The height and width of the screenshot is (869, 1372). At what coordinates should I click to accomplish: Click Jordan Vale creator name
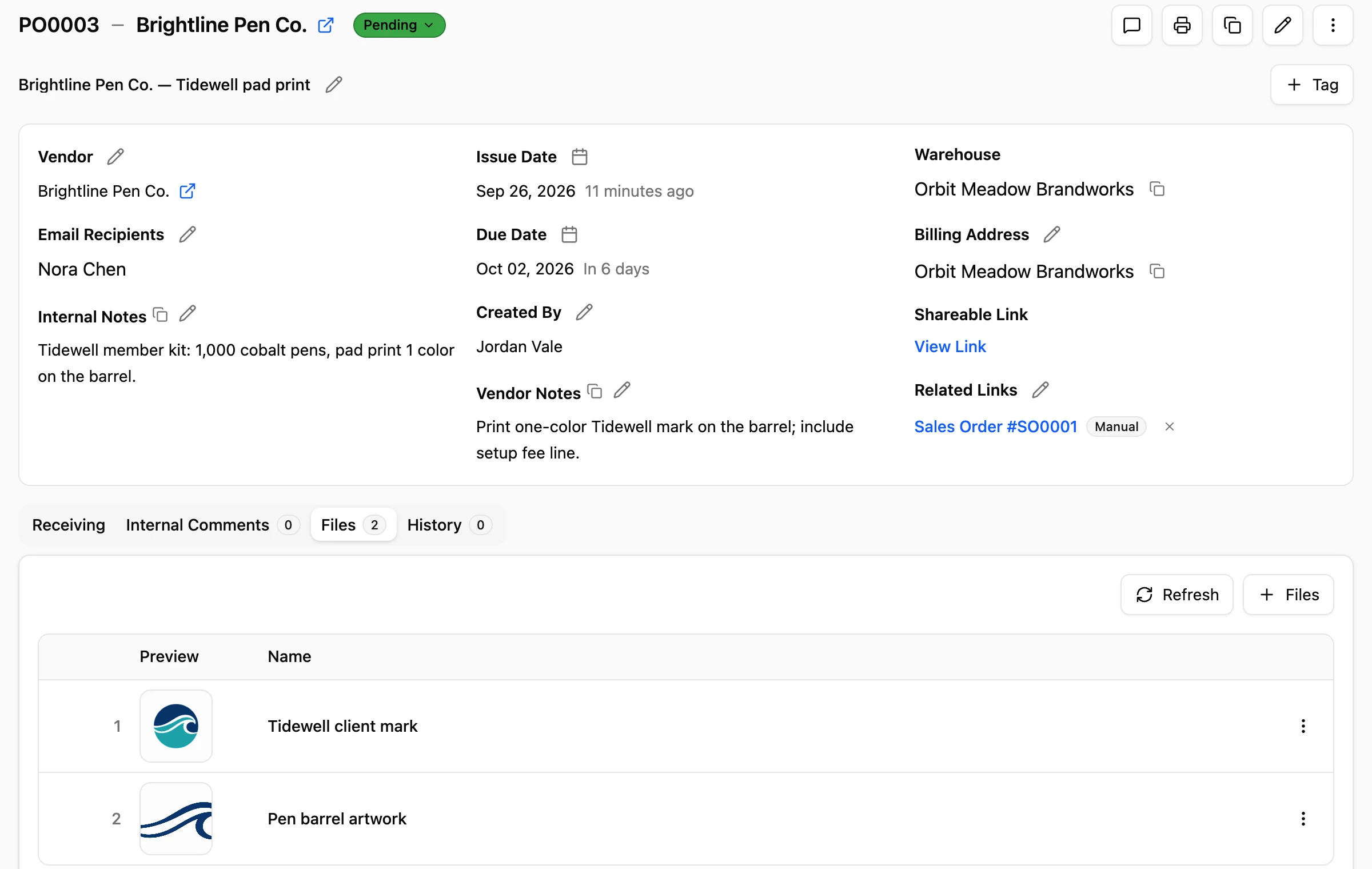click(x=519, y=346)
